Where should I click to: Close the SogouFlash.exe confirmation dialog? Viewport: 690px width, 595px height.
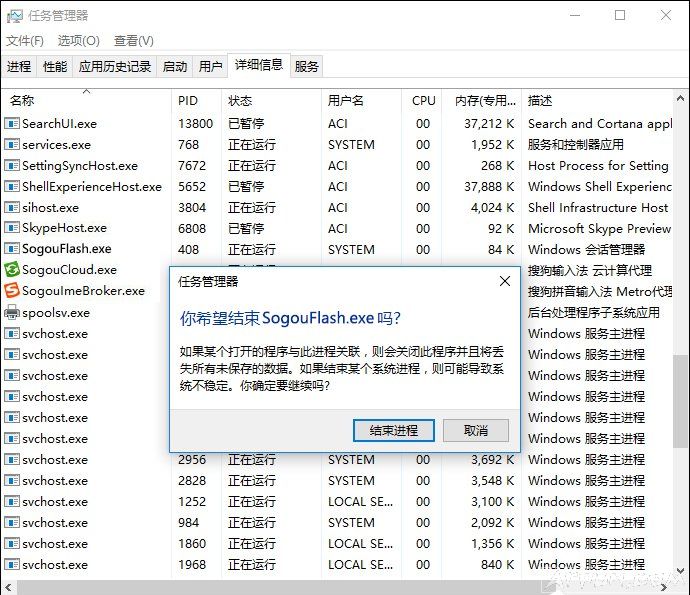505,282
